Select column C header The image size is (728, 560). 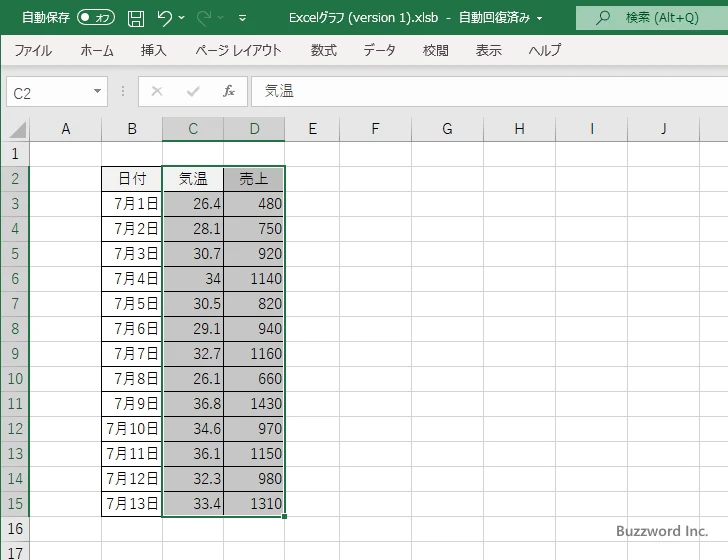point(193,129)
